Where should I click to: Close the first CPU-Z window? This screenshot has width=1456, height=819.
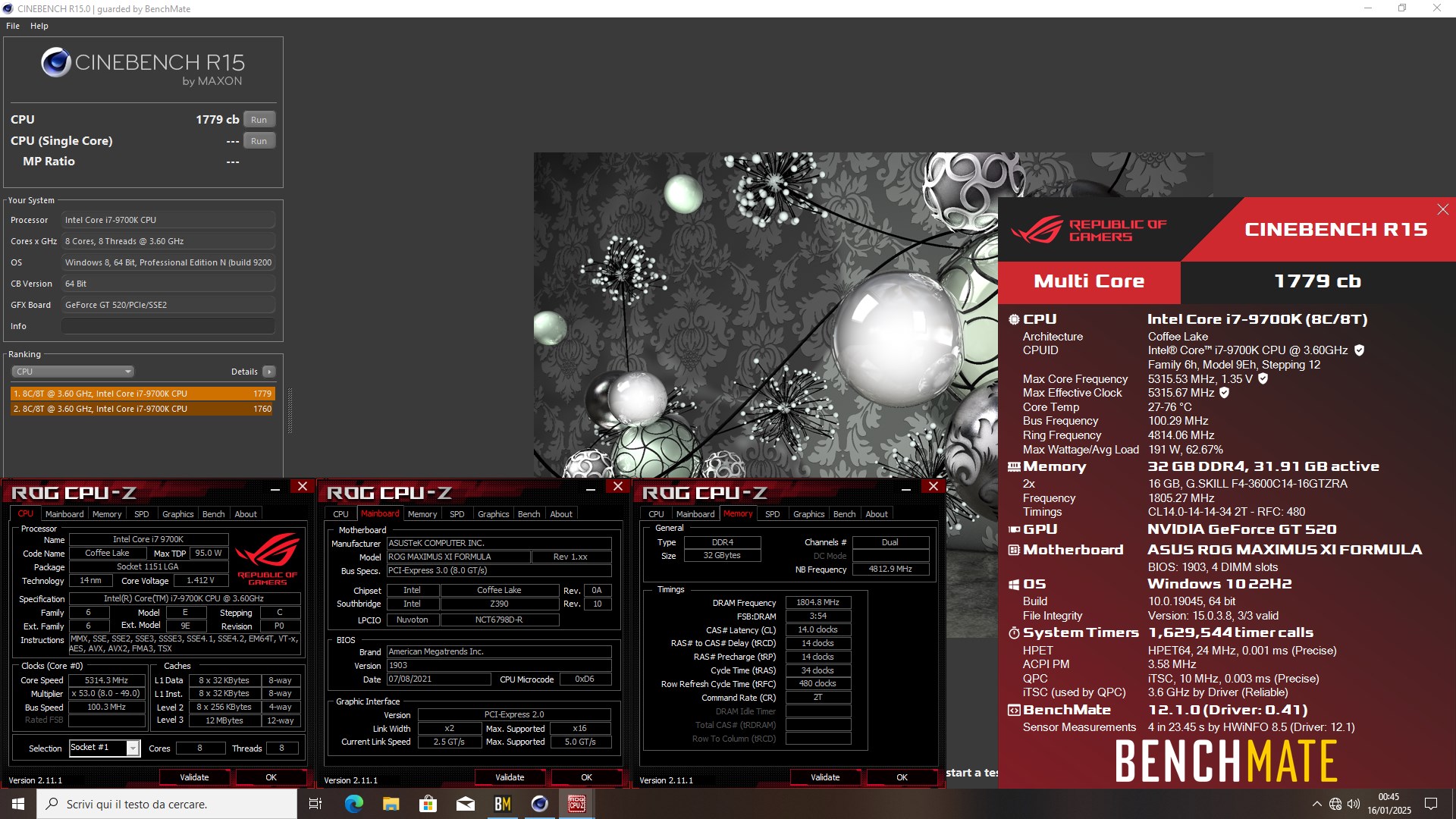pyautogui.click(x=303, y=487)
